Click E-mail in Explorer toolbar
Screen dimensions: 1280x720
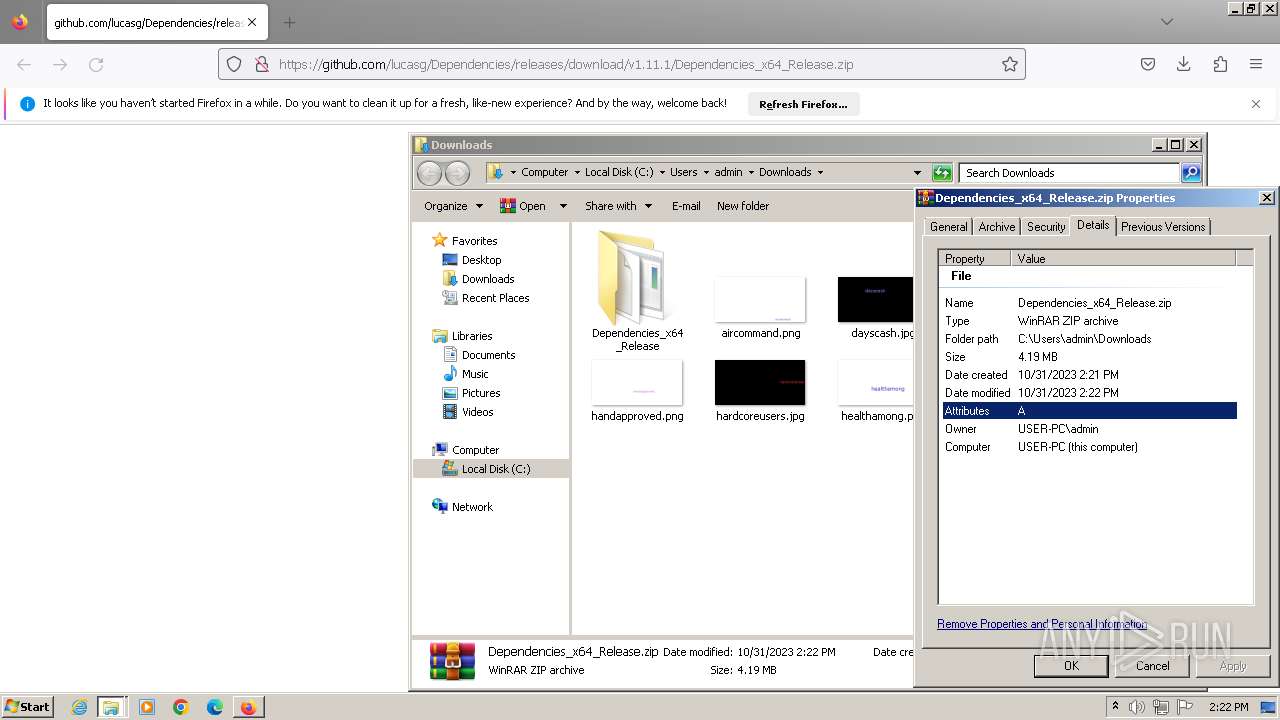tap(686, 206)
